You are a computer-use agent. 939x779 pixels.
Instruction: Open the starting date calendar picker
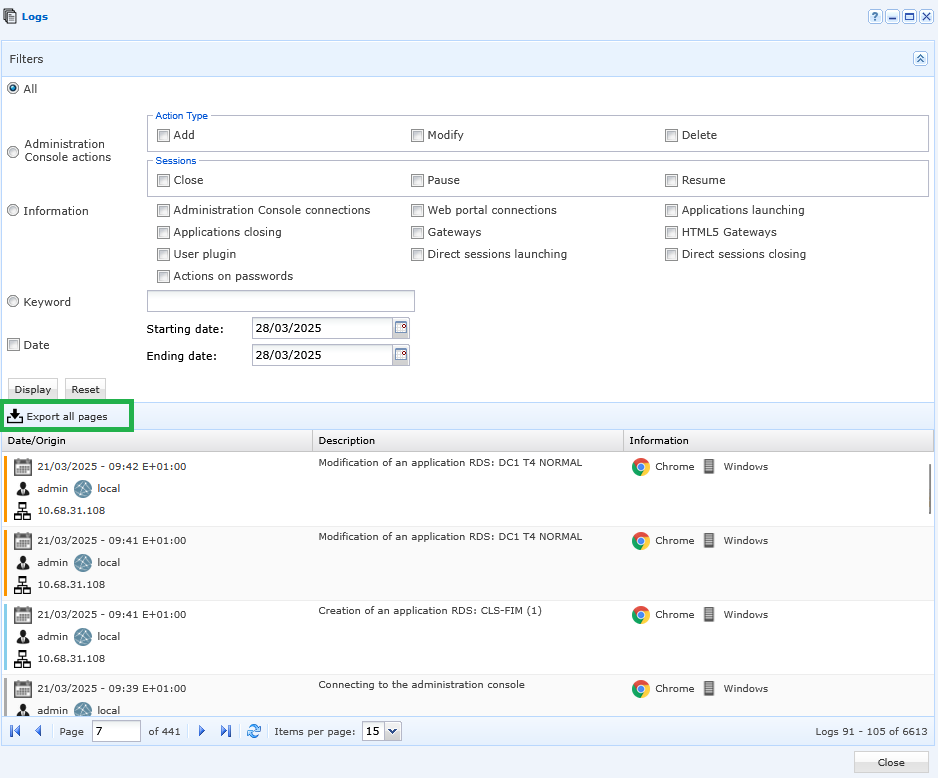point(401,328)
